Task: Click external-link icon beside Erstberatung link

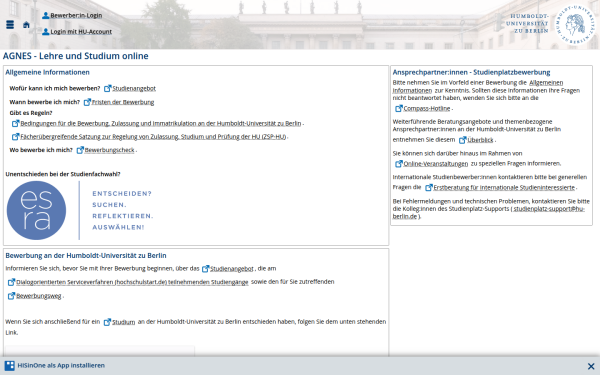Action: click(x=429, y=188)
